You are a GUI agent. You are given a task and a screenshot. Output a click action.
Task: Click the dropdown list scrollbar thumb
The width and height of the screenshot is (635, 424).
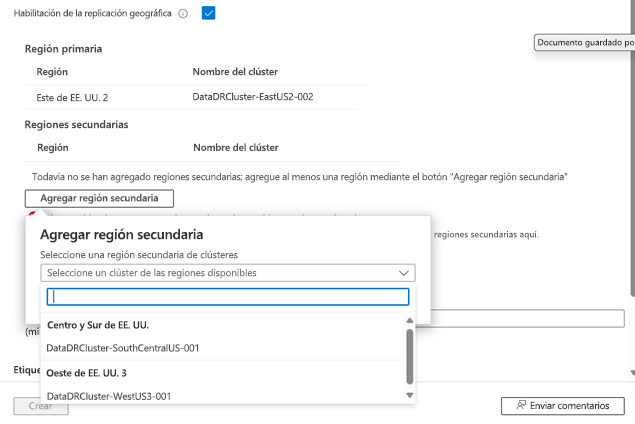(x=409, y=356)
